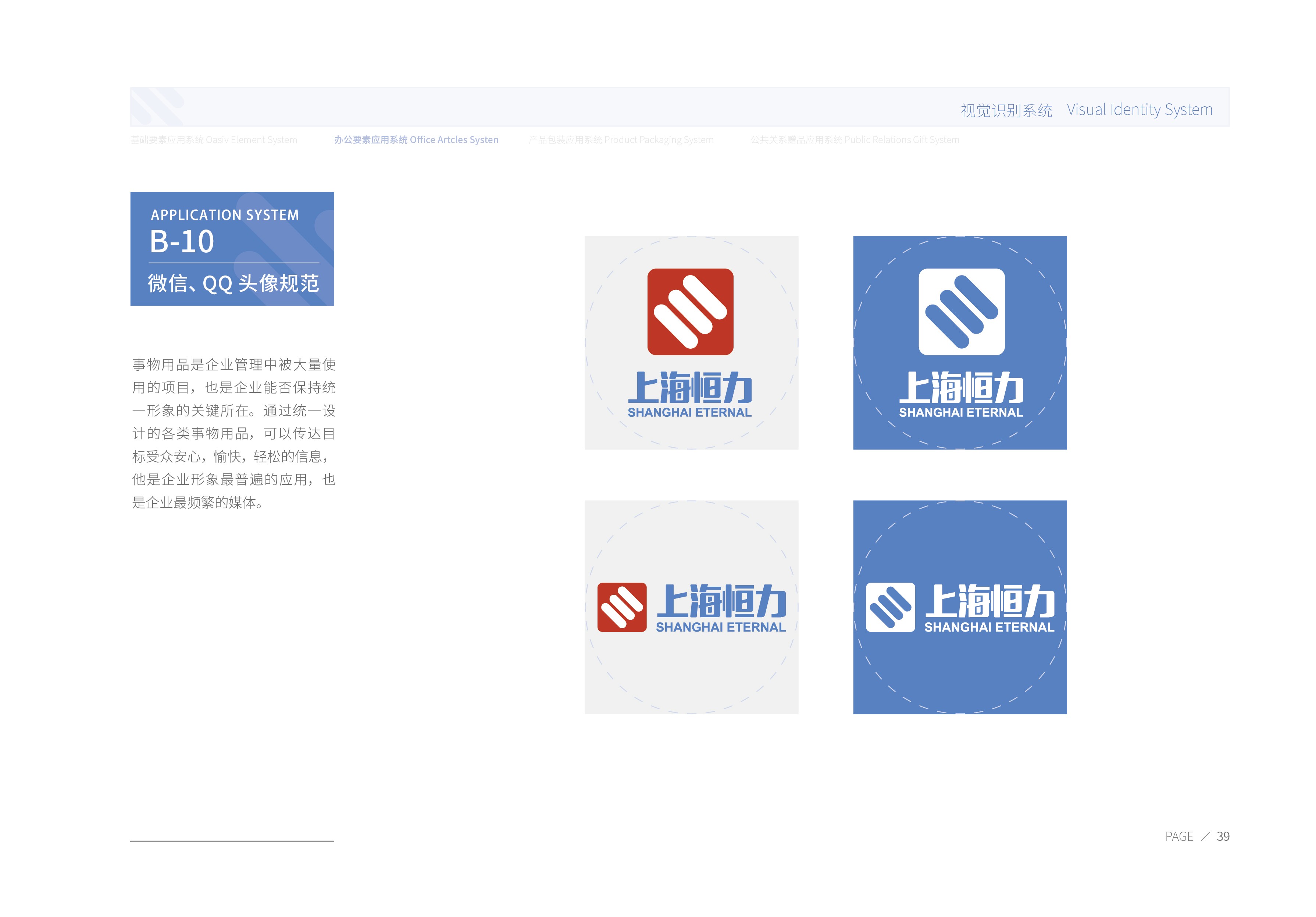Click white 上海恒力 wordmark in stacked blue avatar
This screenshot has height=917, width=1316.
click(961, 387)
